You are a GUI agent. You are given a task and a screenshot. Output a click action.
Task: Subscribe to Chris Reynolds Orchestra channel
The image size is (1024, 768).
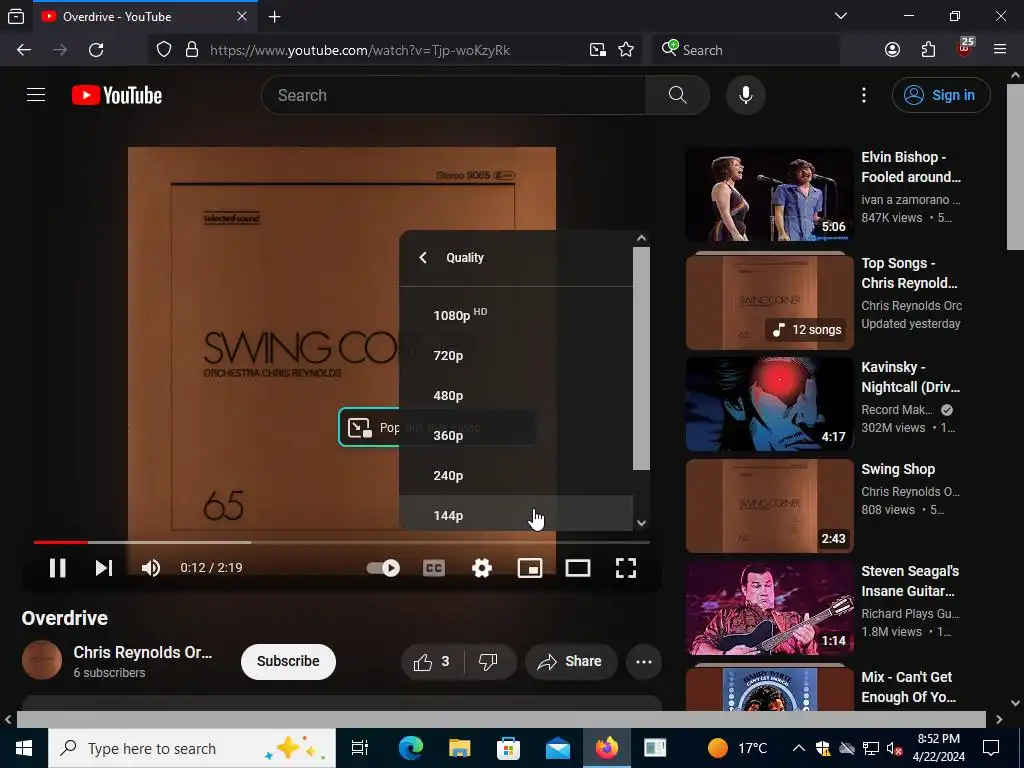[x=288, y=662]
